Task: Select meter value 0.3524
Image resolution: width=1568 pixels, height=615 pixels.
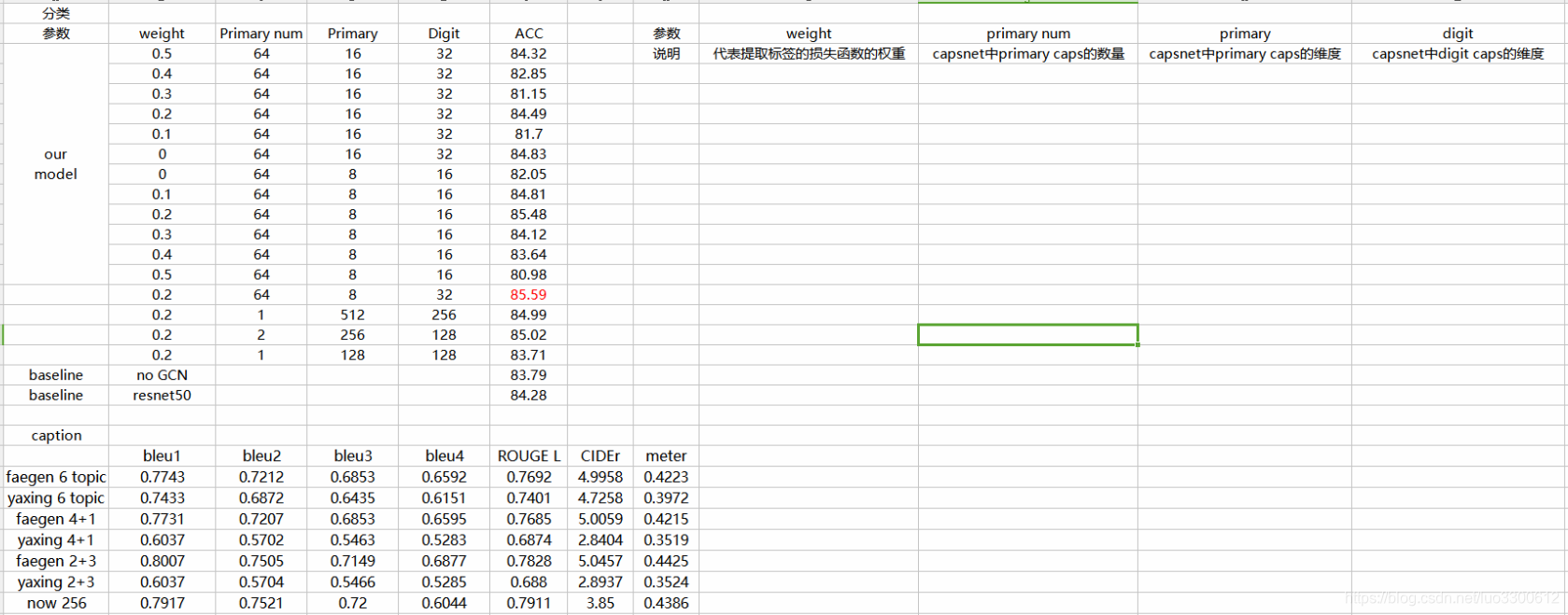Action: [x=667, y=582]
